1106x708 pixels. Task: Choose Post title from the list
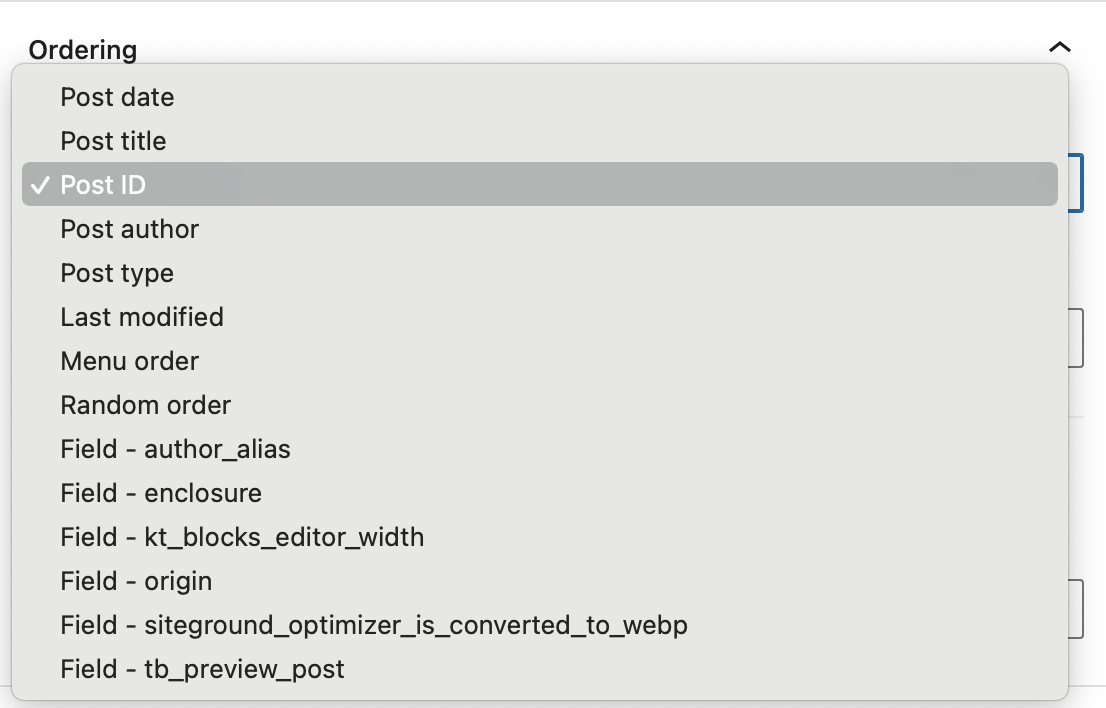(540, 141)
